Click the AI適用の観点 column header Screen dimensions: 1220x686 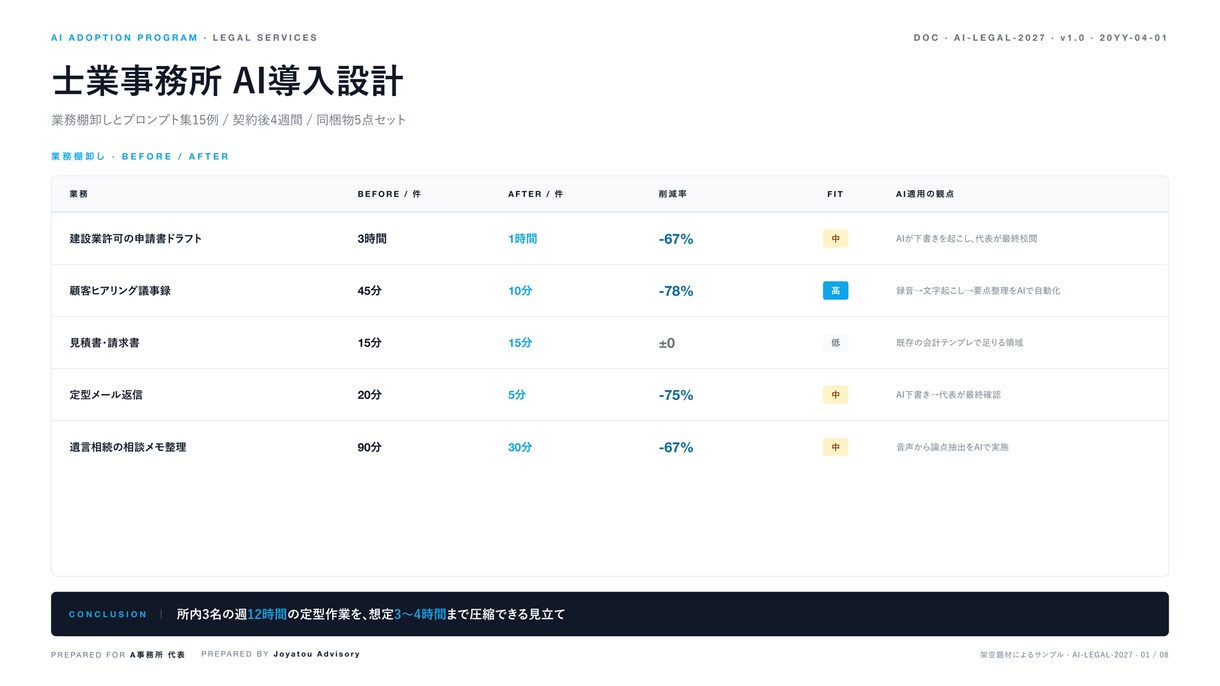[925, 194]
